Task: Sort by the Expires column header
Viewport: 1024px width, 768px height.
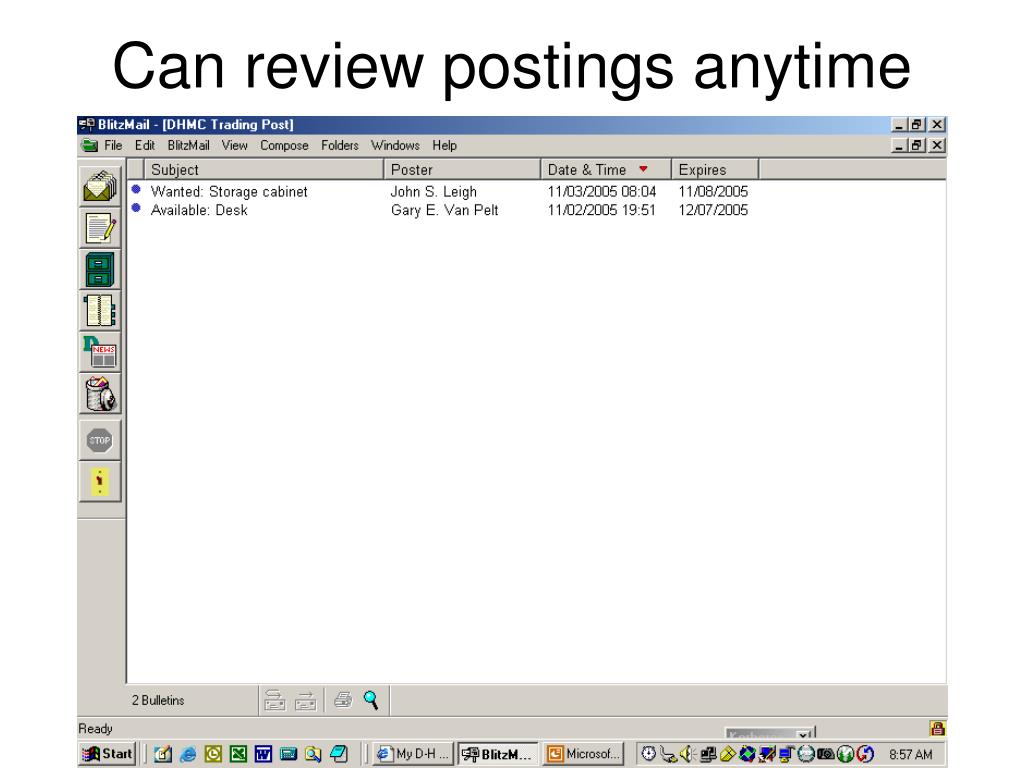Action: click(x=715, y=169)
